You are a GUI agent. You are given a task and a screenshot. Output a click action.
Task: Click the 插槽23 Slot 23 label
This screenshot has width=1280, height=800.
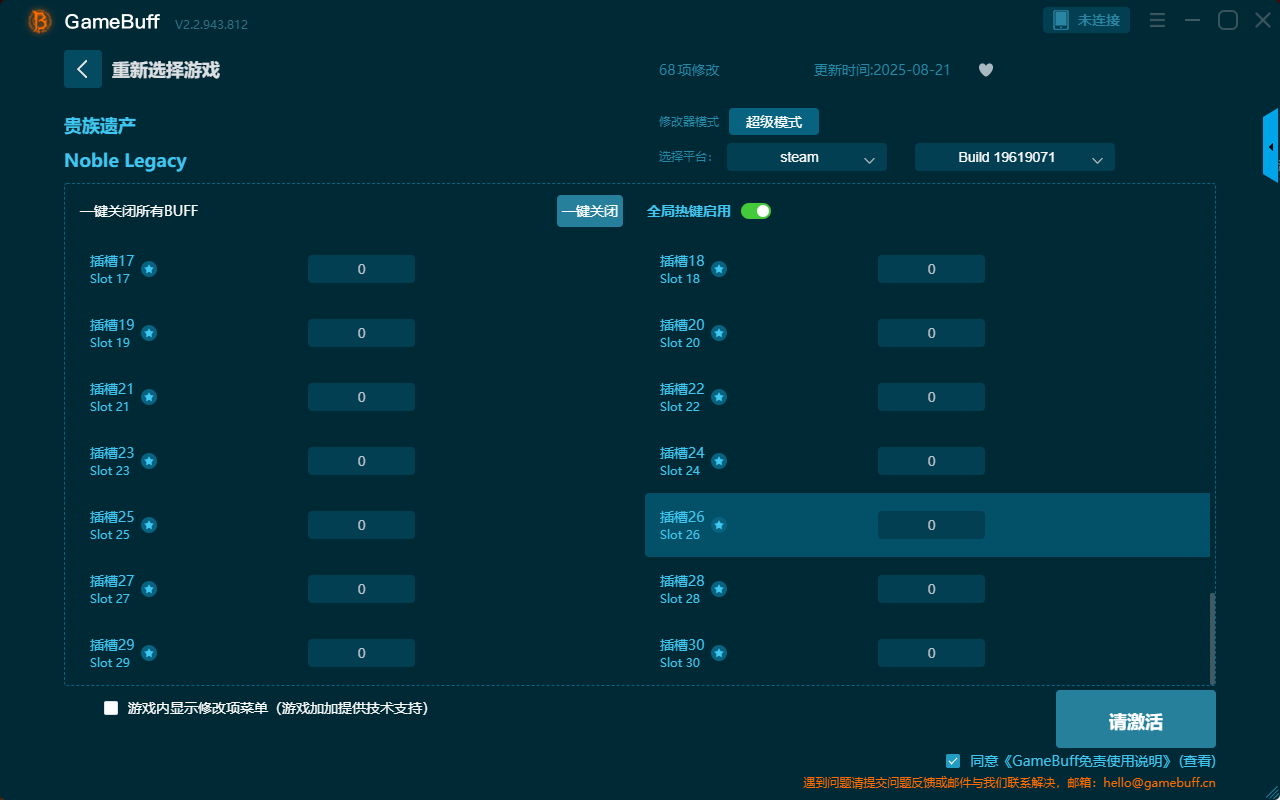pyautogui.click(x=112, y=461)
